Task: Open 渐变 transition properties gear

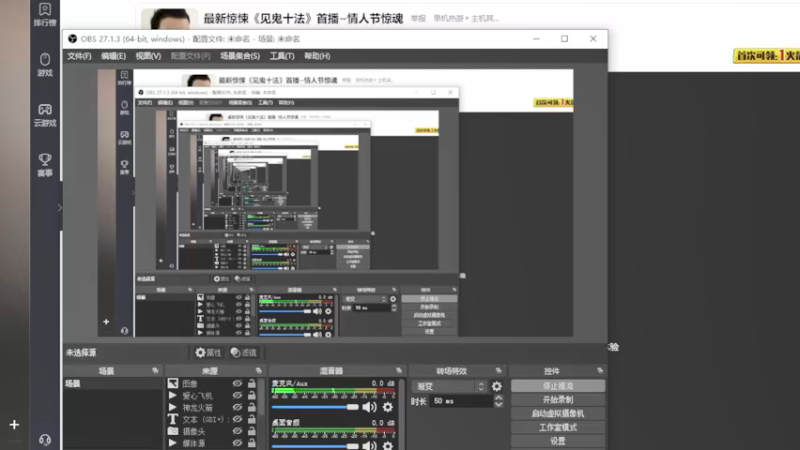Action: click(496, 387)
